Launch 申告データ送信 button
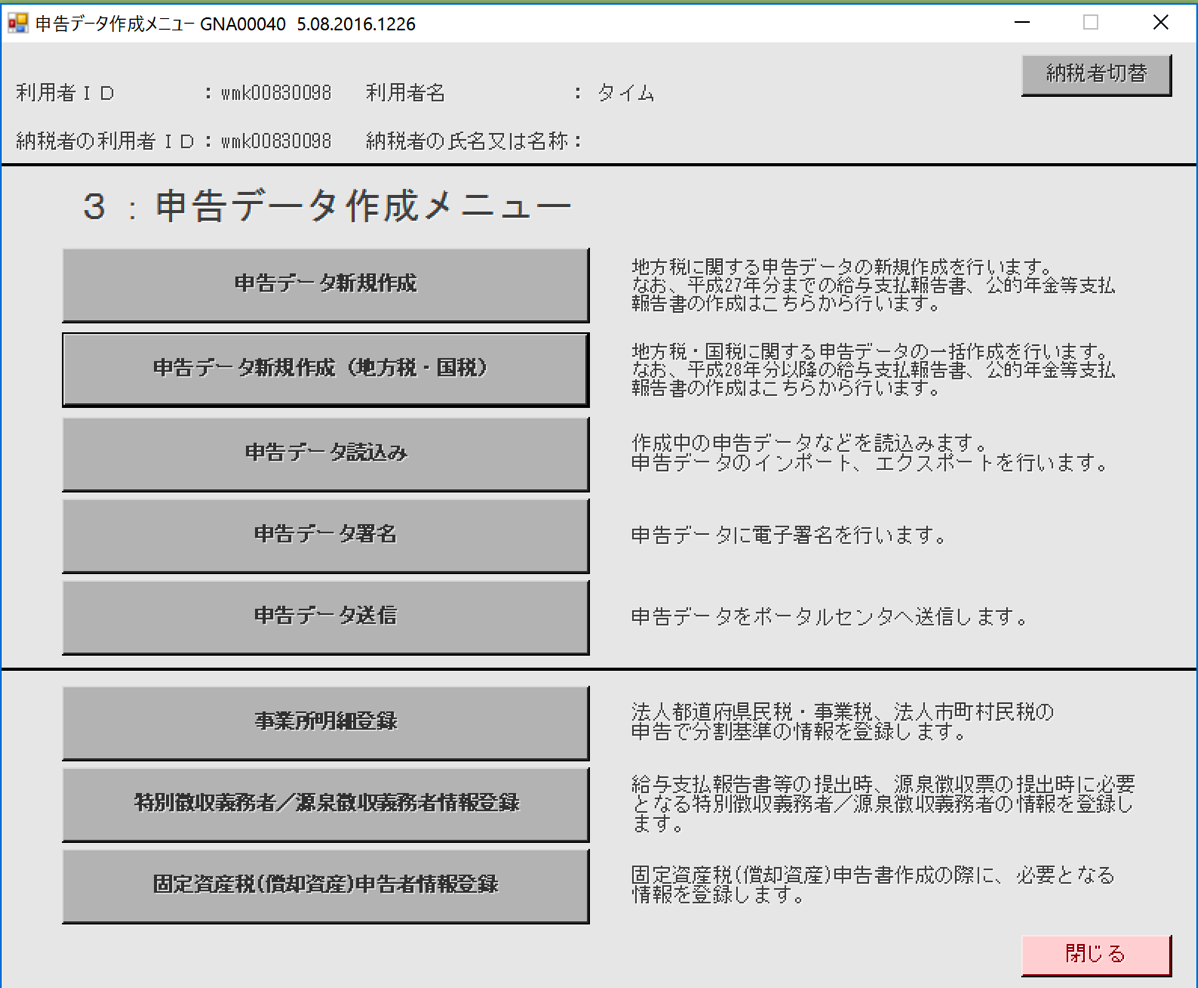 pos(325,617)
